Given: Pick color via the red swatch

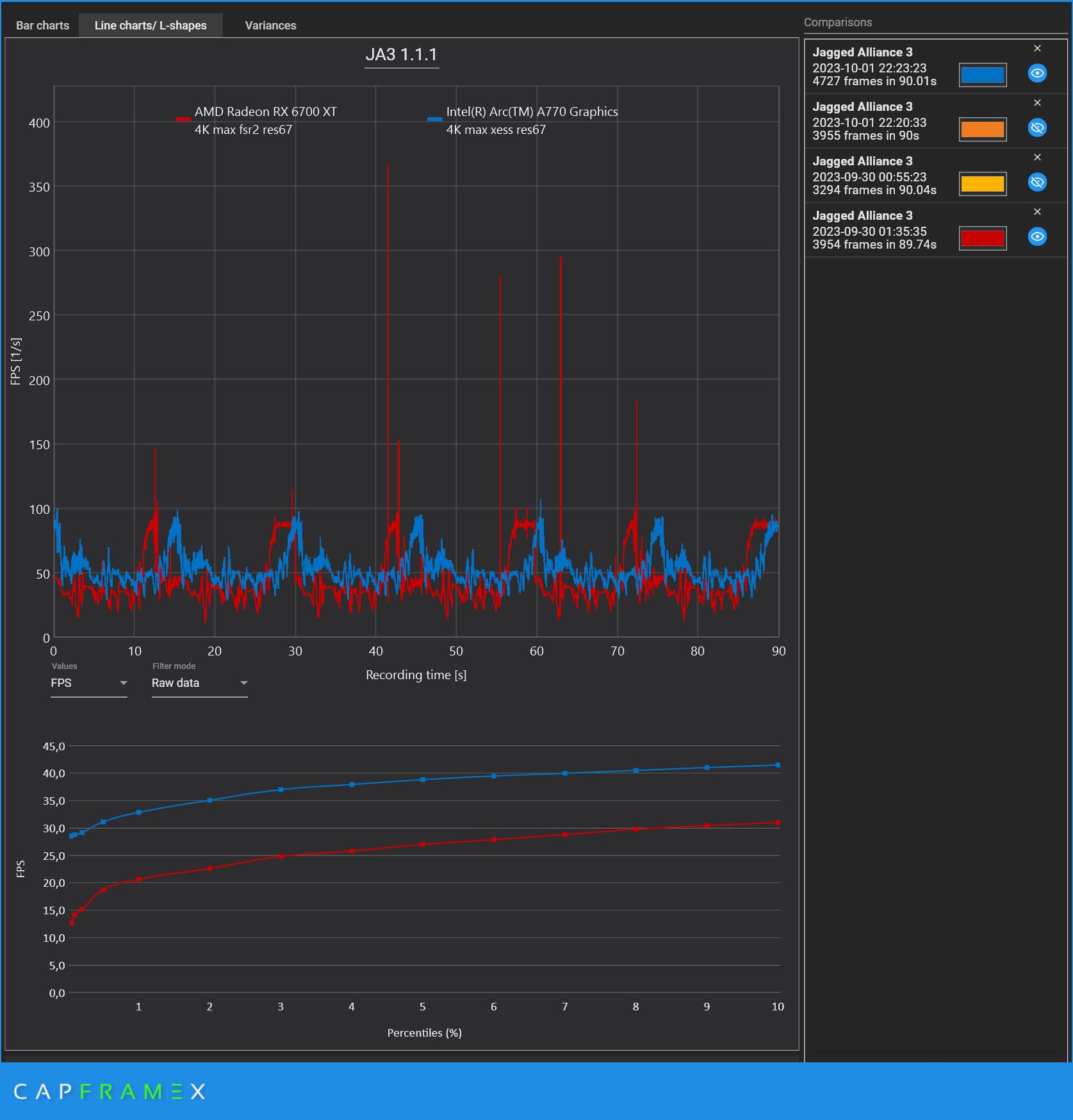Looking at the screenshot, I should (983, 238).
